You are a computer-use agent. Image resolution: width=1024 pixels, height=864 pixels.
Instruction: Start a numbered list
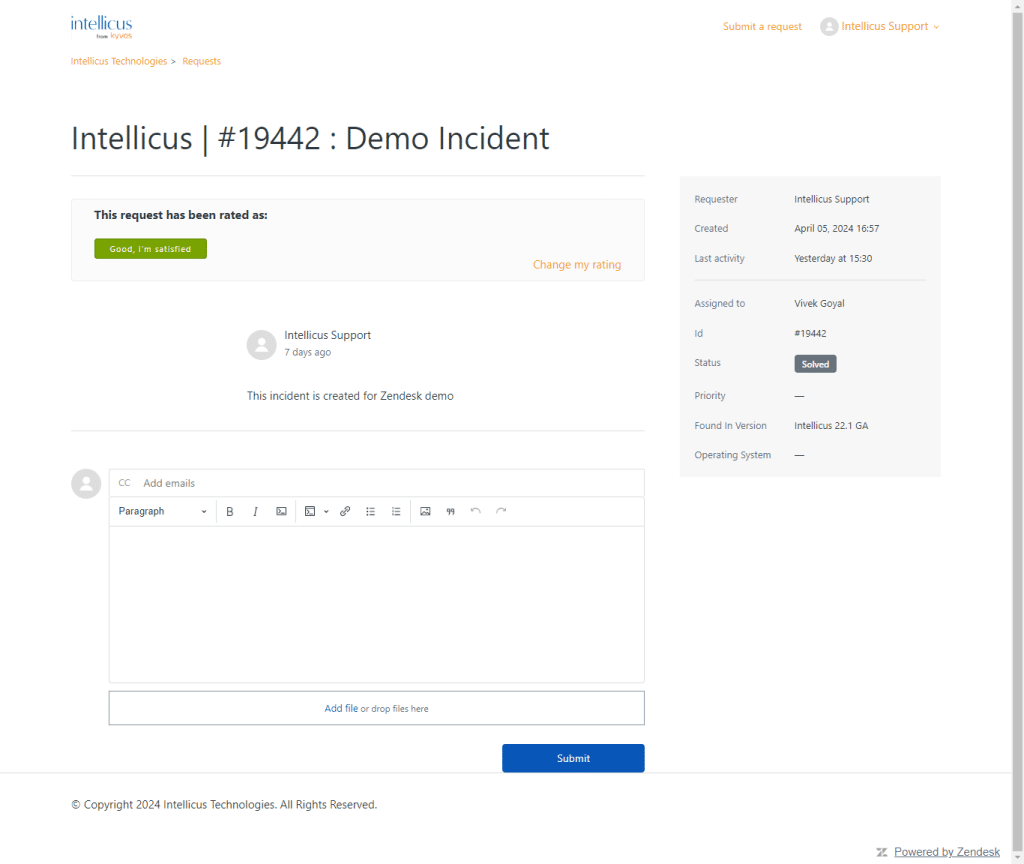pyautogui.click(x=396, y=511)
